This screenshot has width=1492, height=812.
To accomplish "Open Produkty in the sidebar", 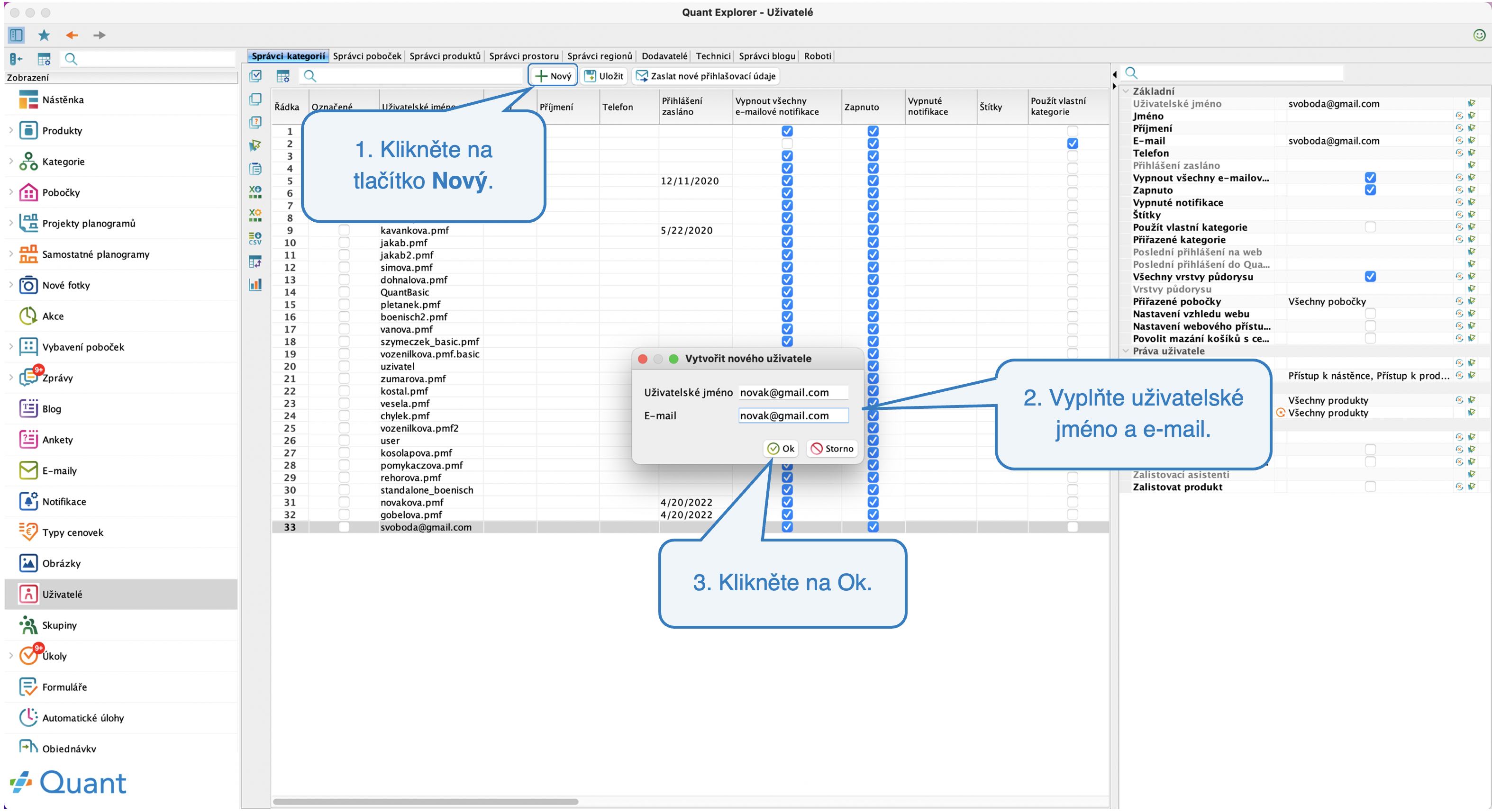I will click(x=62, y=130).
